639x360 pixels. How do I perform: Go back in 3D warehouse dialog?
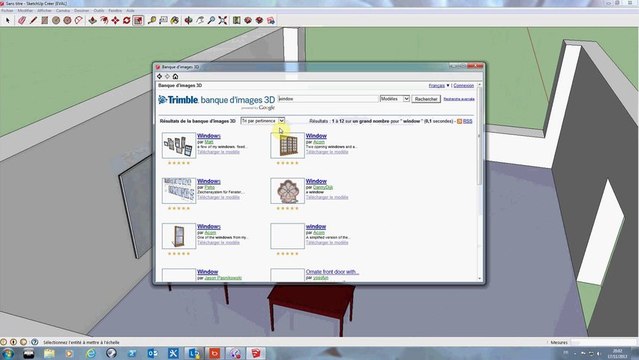[x=160, y=76]
